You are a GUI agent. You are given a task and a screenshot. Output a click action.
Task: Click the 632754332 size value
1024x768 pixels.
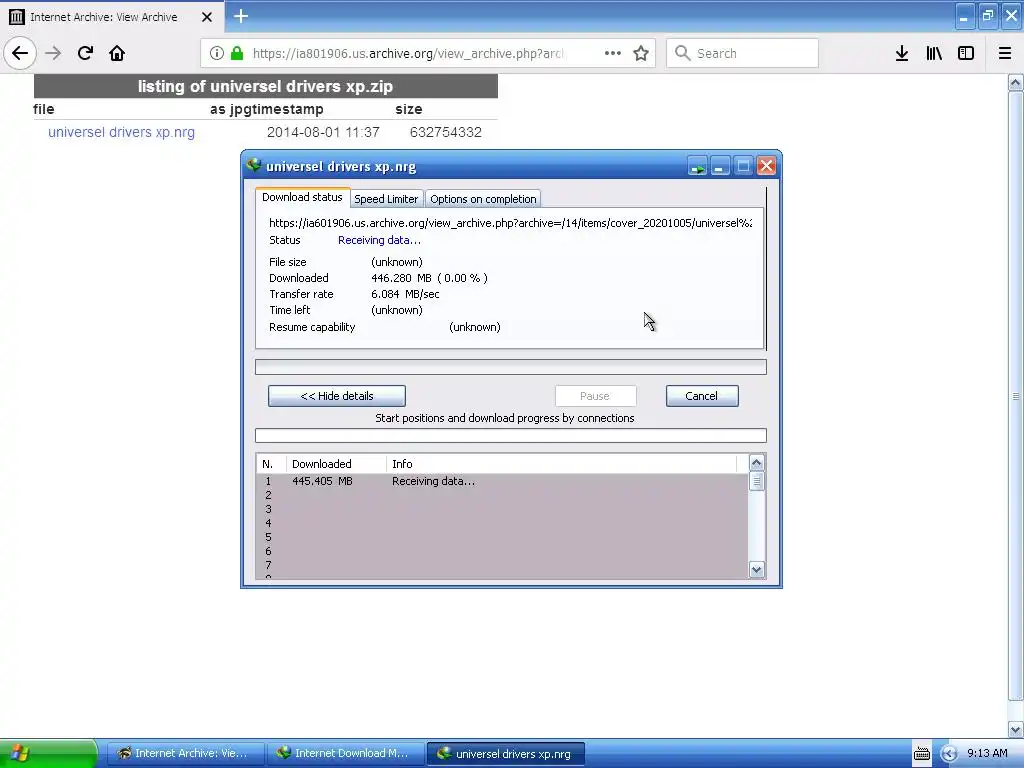[x=446, y=132]
